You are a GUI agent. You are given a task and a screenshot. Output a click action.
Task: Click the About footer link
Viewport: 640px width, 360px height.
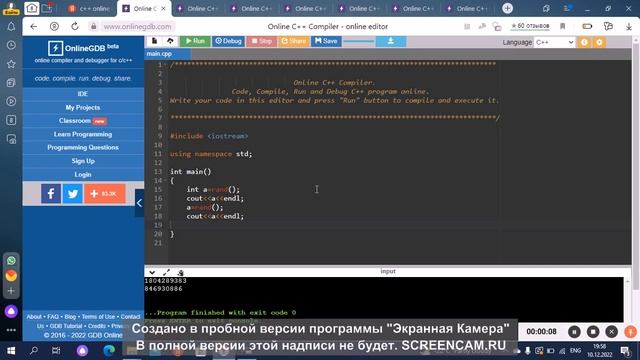click(x=34, y=317)
